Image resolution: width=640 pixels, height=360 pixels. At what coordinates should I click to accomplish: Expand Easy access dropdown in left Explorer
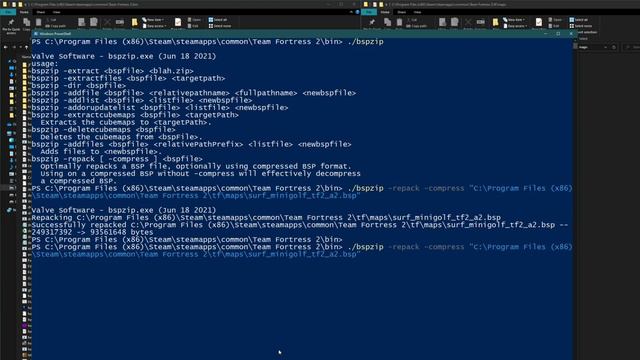pos(154,26)
